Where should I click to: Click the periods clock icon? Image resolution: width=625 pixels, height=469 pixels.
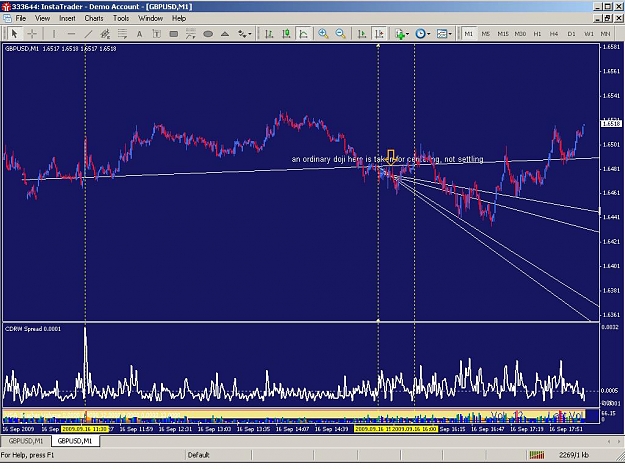coord(420,34)
